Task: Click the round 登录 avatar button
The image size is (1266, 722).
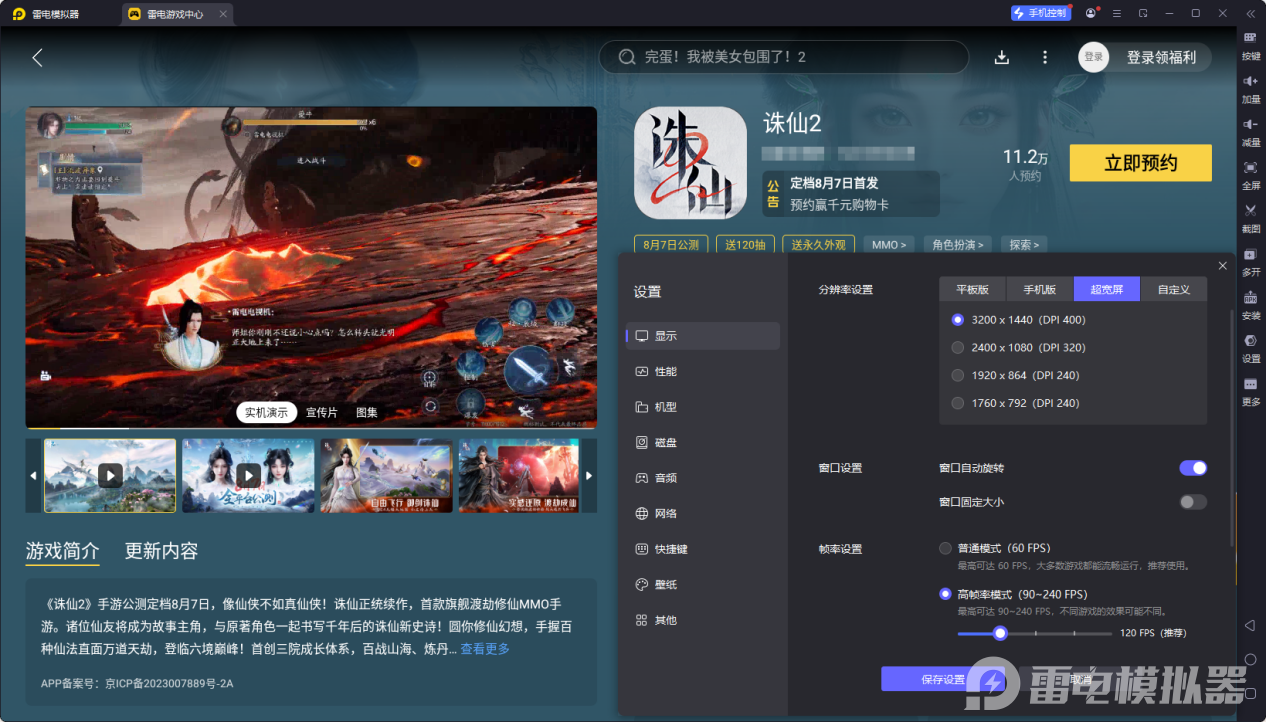Action: pos(1094,57)
